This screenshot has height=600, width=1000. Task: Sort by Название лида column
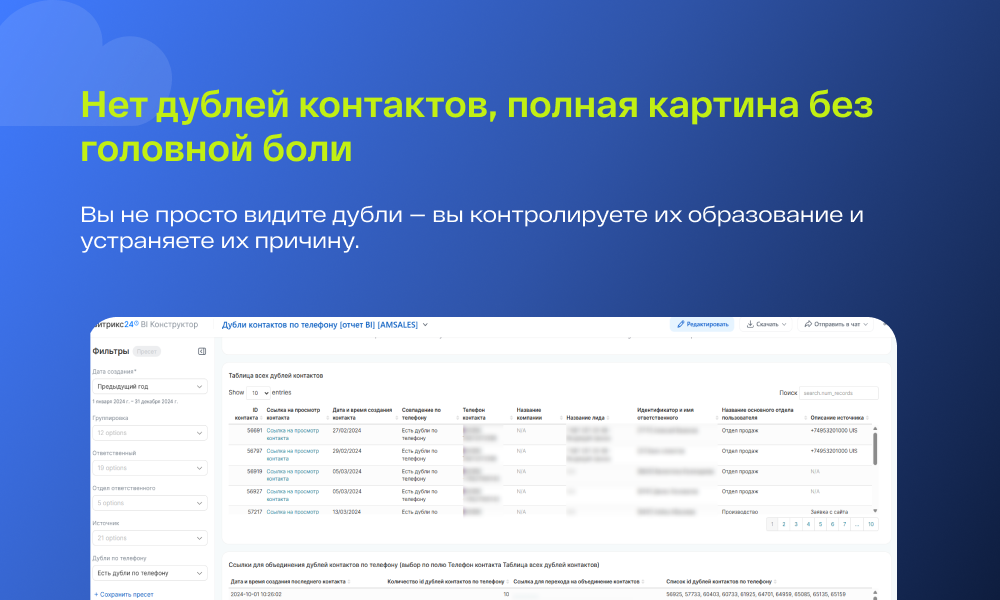pos(608,418)
